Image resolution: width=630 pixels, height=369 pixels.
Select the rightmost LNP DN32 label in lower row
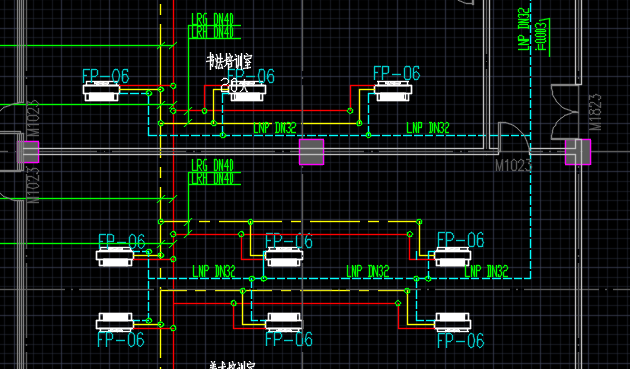point(486,272)
